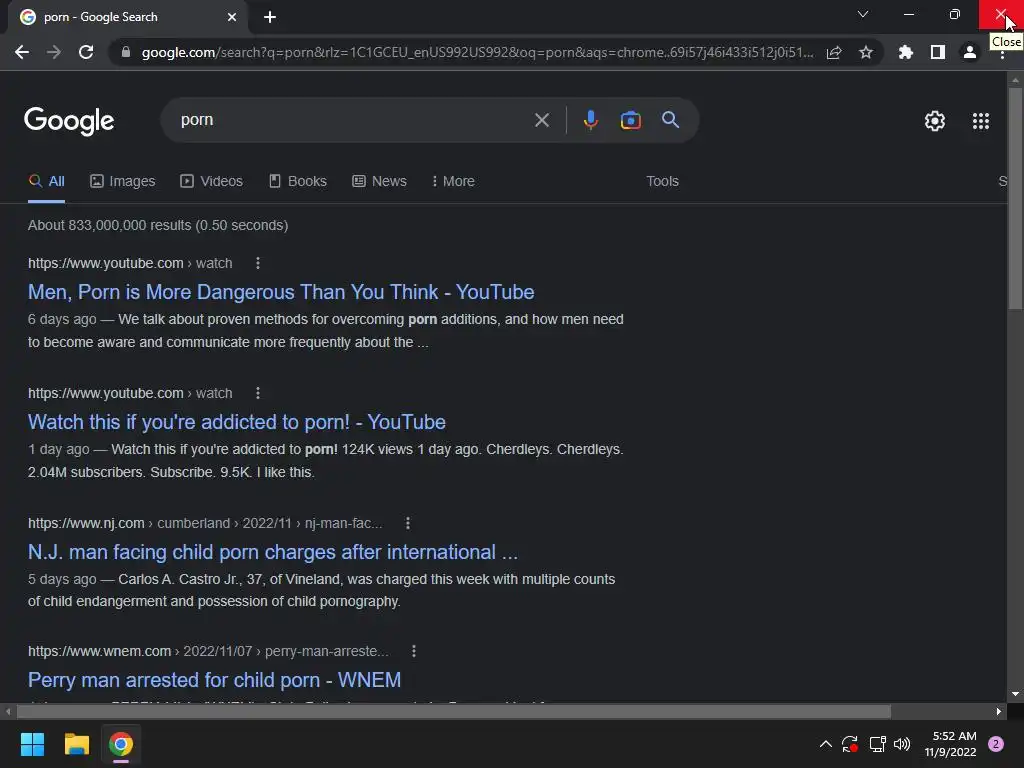Bookmark this page with the star icon
The image size is (1024, 768).
865,52
